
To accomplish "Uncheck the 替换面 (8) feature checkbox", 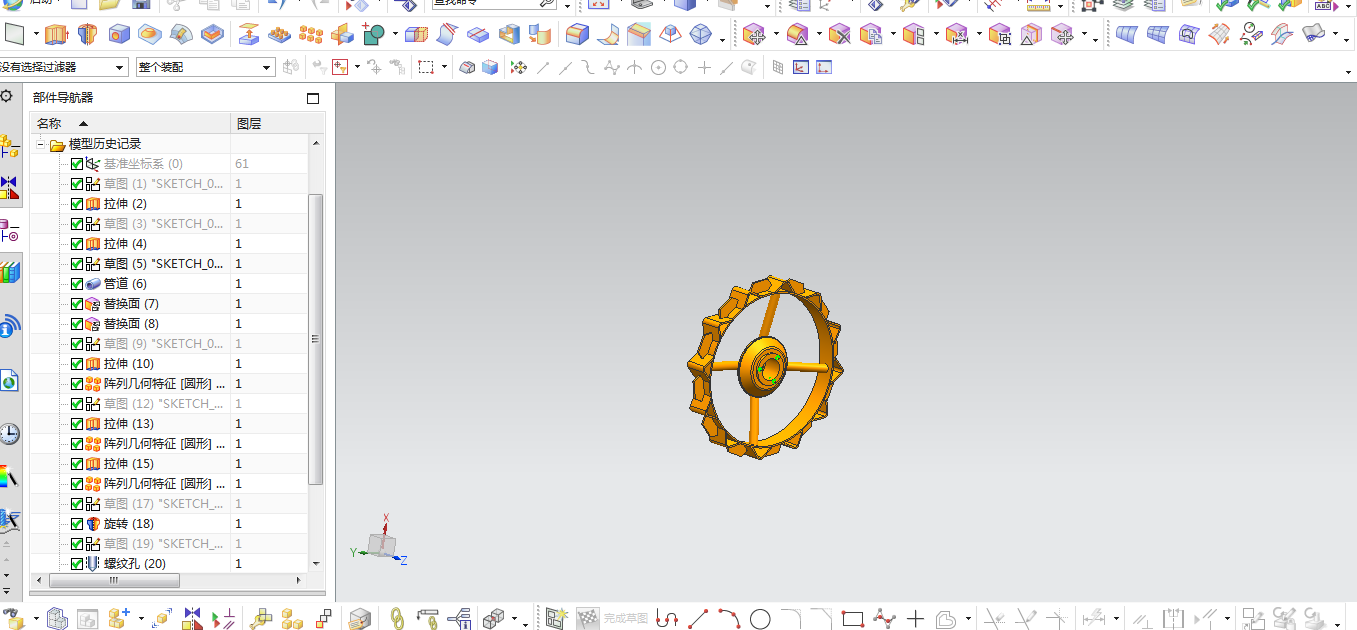I will click(77, 324).
